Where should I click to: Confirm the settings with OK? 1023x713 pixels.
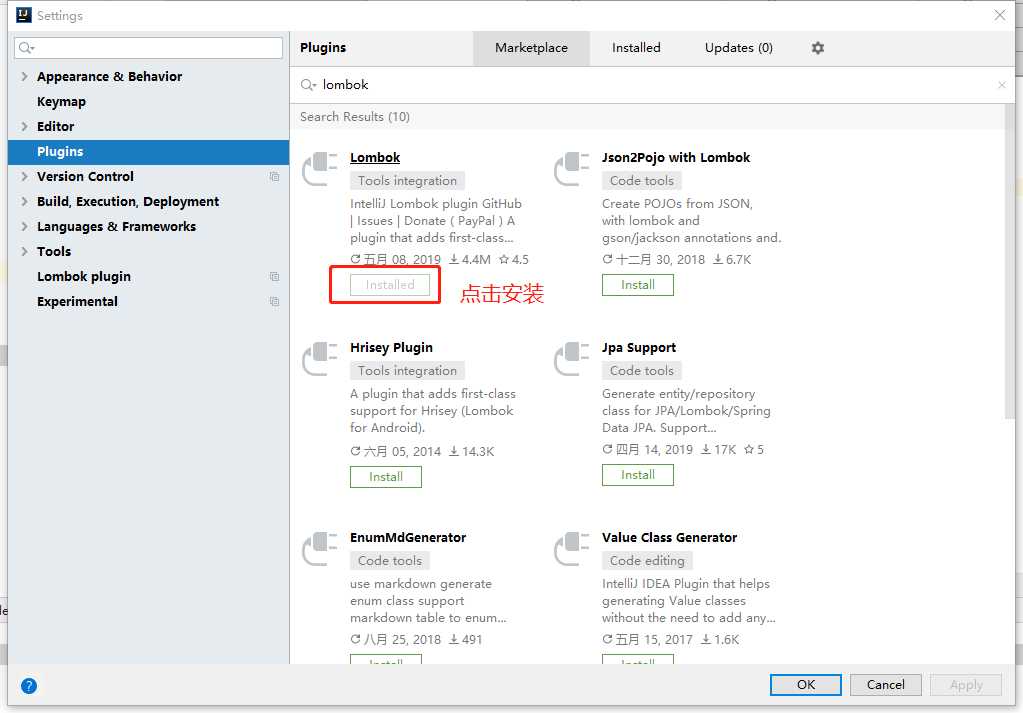click(x=806, y=685)
